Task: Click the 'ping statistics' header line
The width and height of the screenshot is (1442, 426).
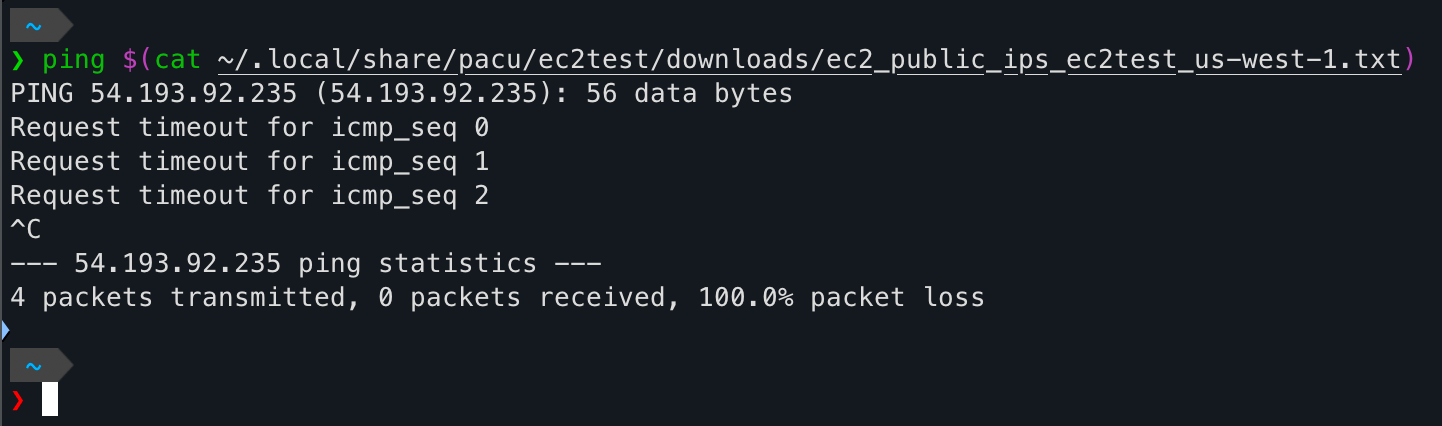Action: pos(305,264)
